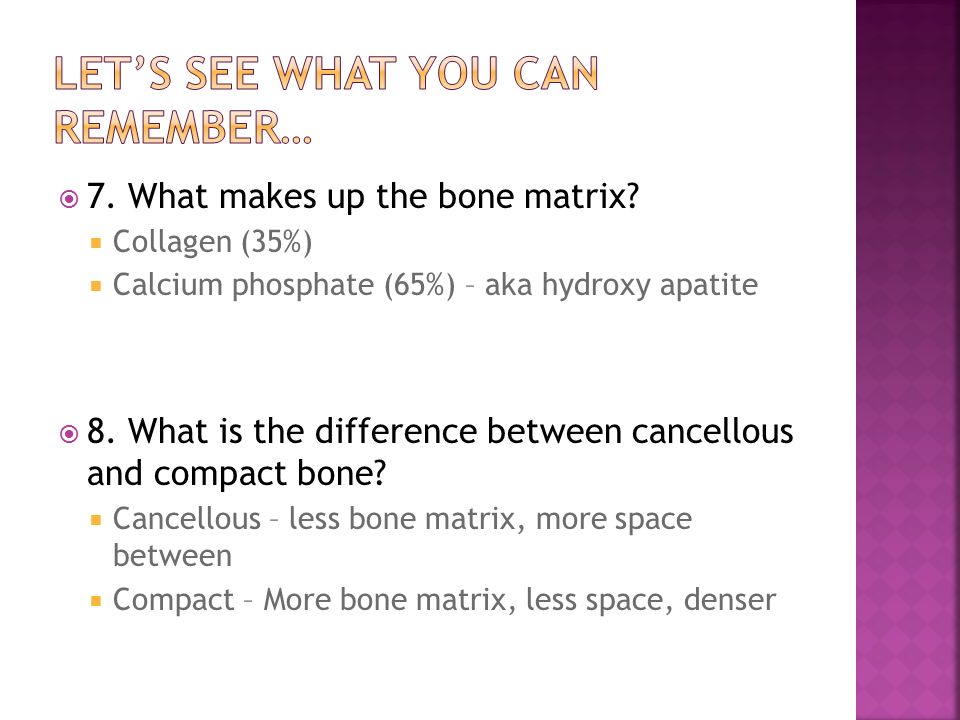
Task: Click the orange square bullet beside Cancellous
Action: tap(96, 520)
